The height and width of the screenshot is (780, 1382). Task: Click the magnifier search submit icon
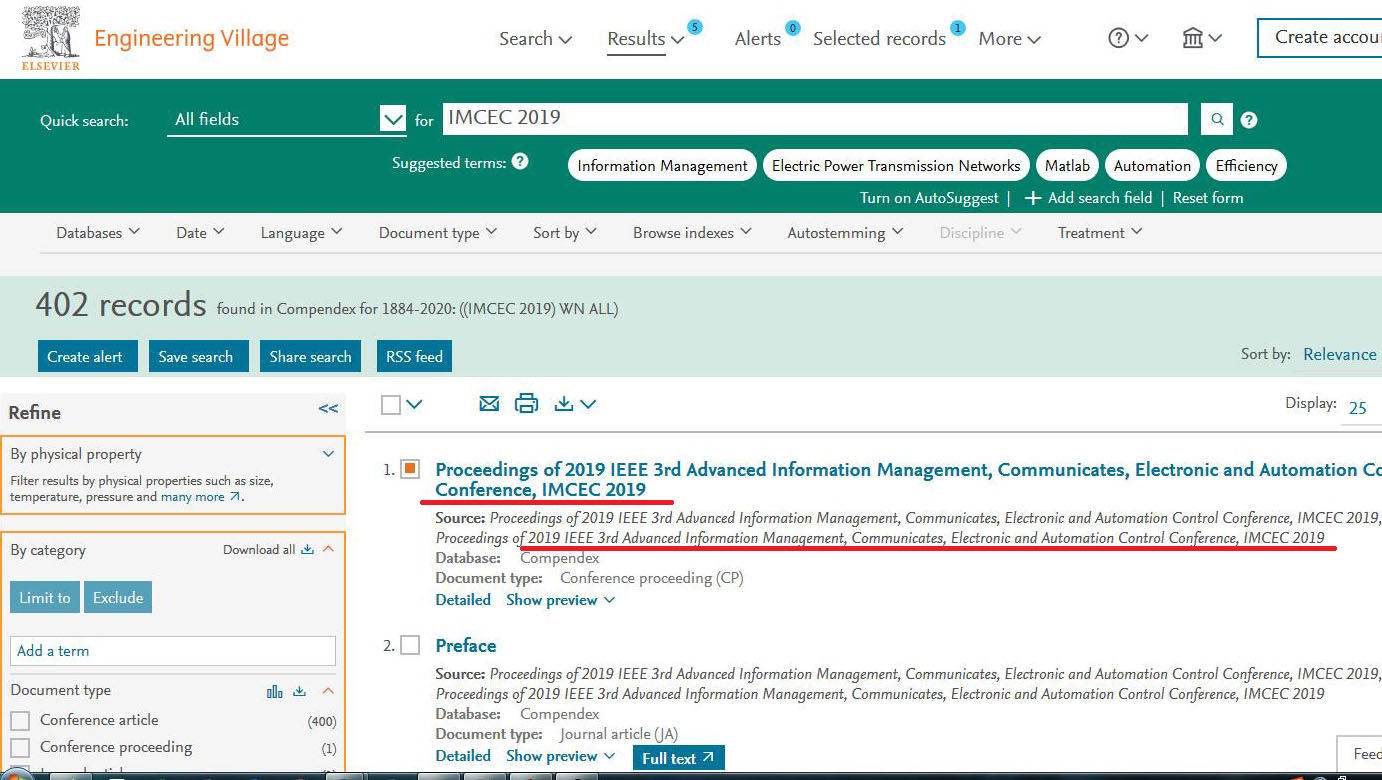1217,119
